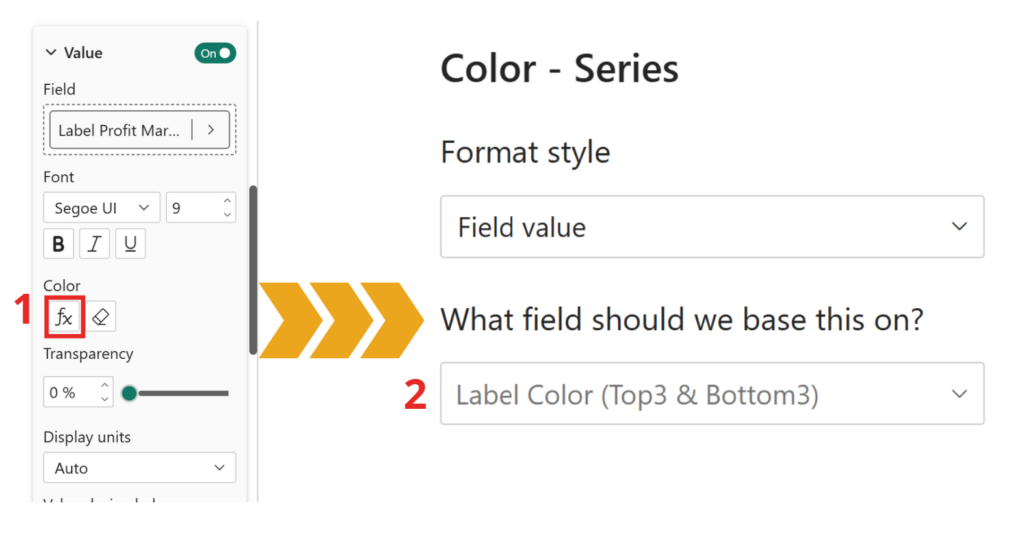Turn off the Value toggle switch
The image size is (1024, 546).
215,53
